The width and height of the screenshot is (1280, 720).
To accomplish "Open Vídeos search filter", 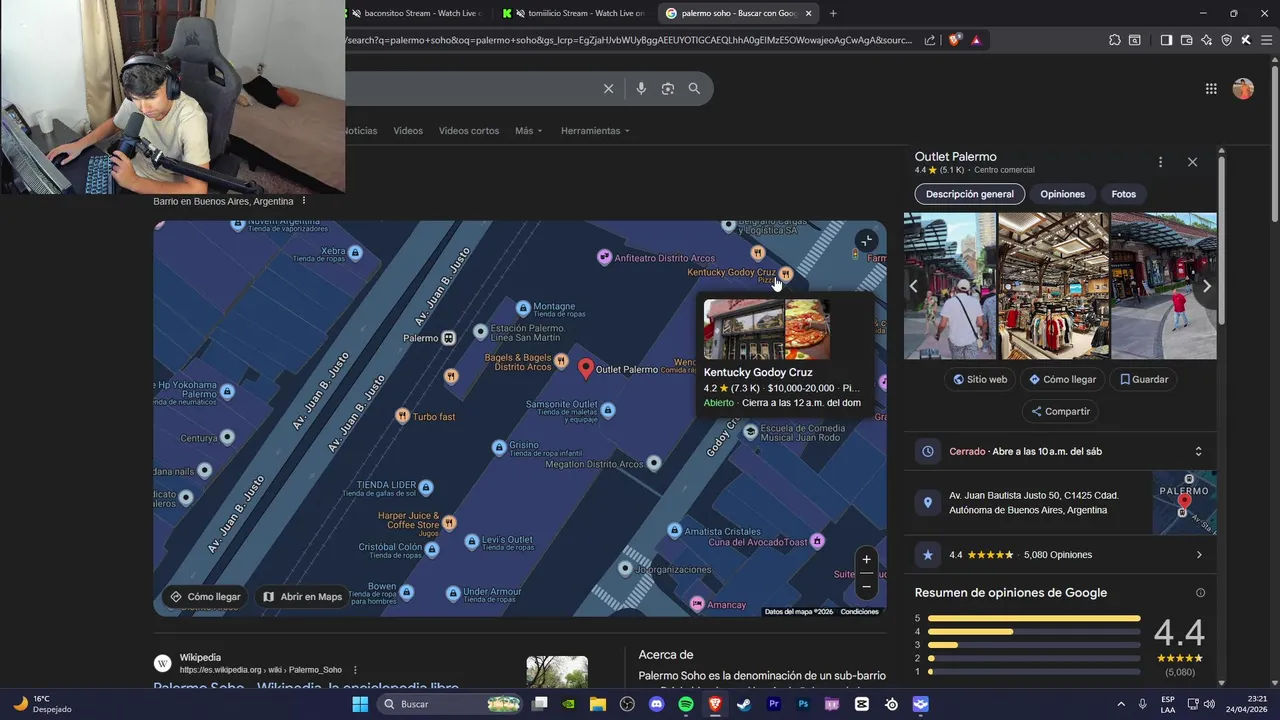I will (x=408, y=131).
